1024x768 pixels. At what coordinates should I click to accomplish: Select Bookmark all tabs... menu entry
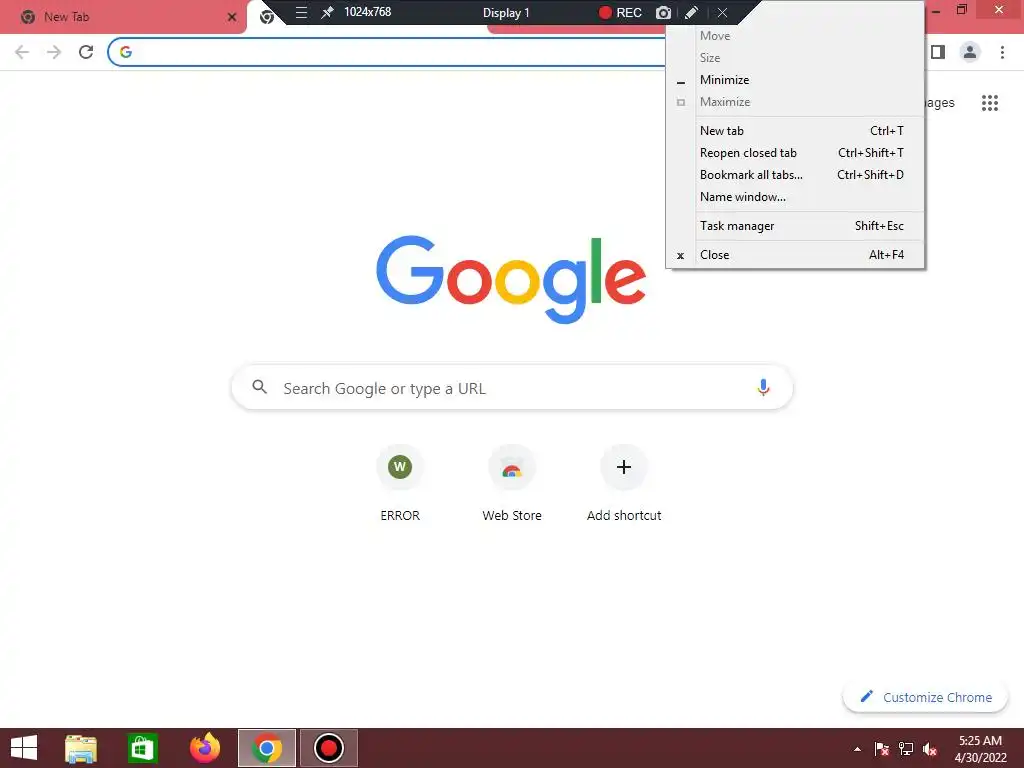[795, 175]
